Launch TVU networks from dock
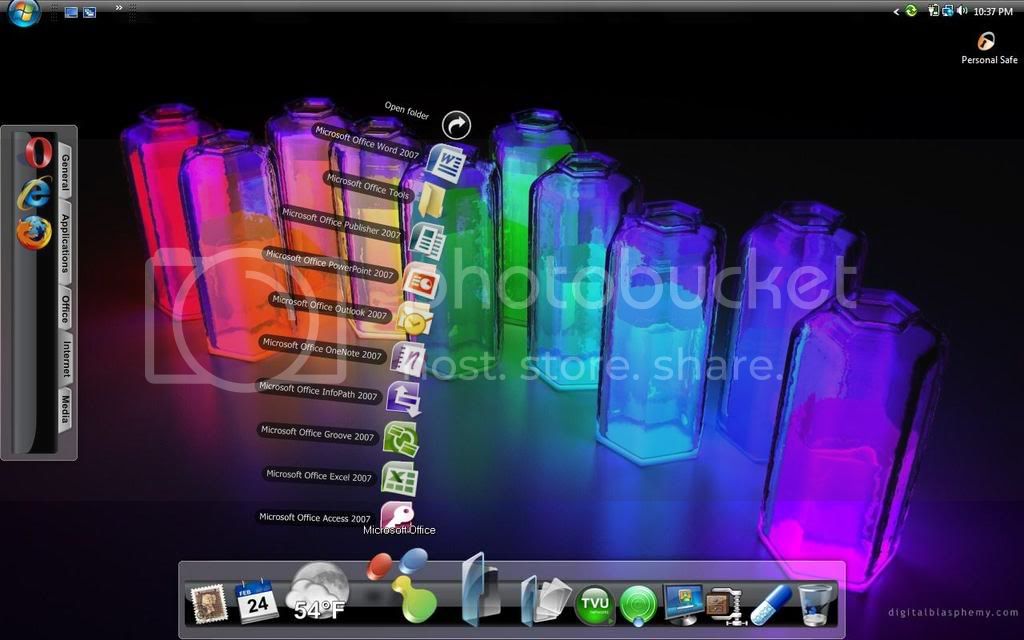Screen dimensions: 1024x640 (x=594, y=604)
